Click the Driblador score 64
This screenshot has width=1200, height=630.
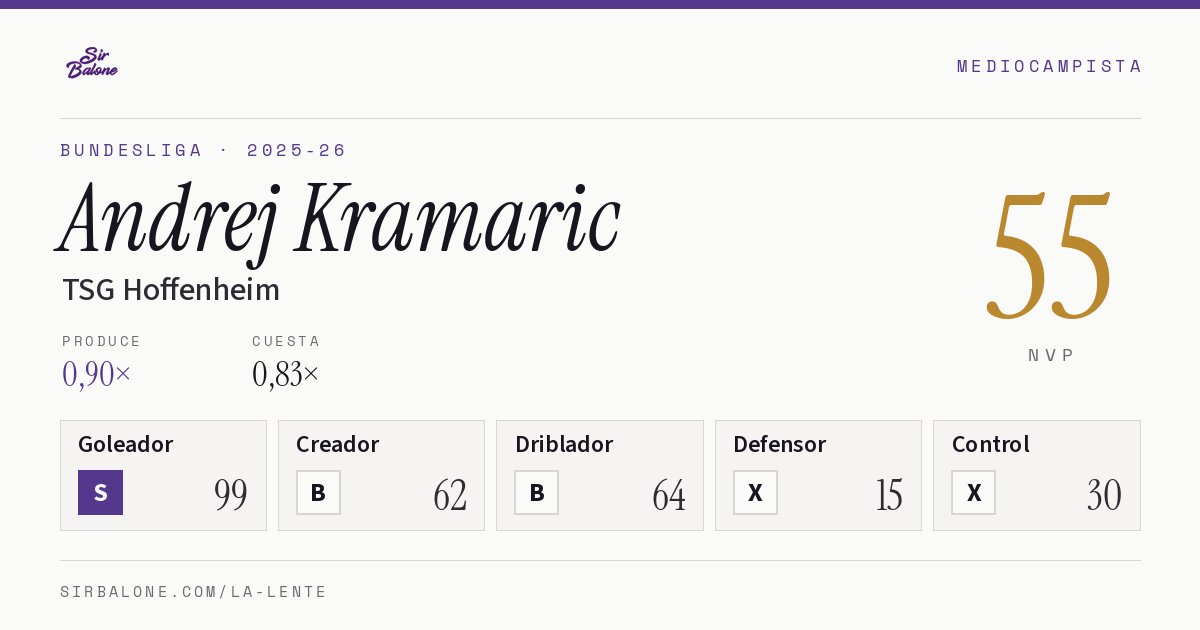coord(669,495)
